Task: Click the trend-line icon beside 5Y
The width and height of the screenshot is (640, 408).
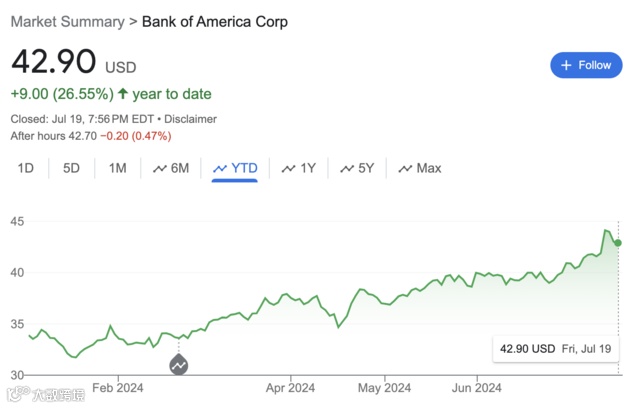Action: coord(347,169)
